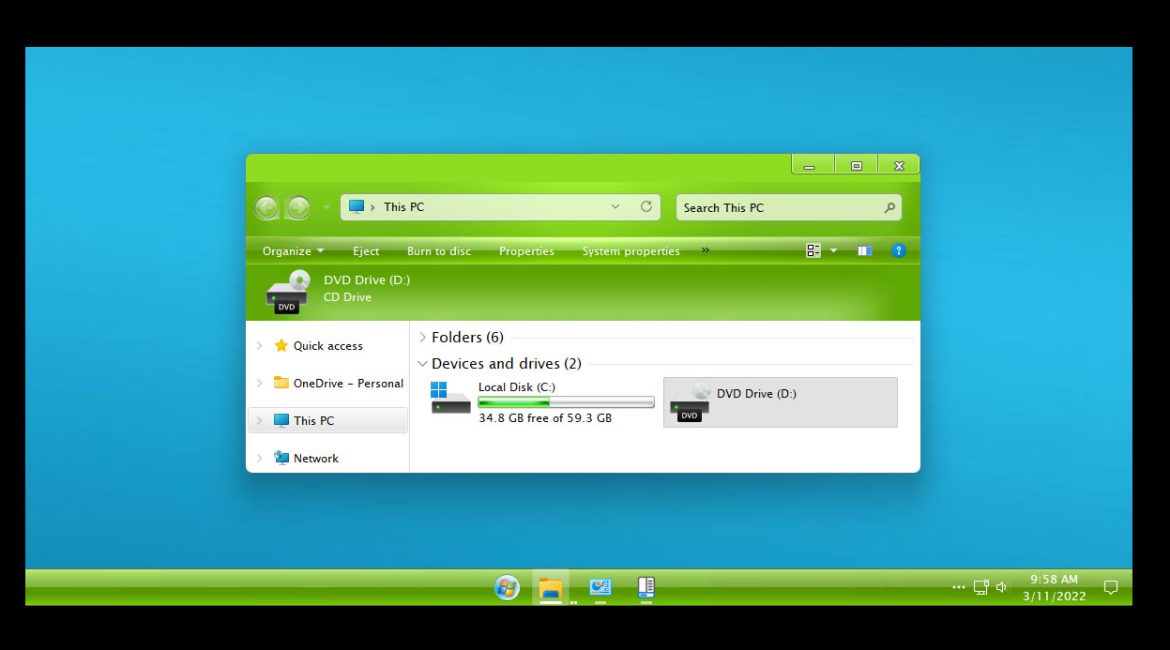Viewport: 1170px width, 650px height.
Task: Select Quick access in the navigation pane
Action: point(327,346)
